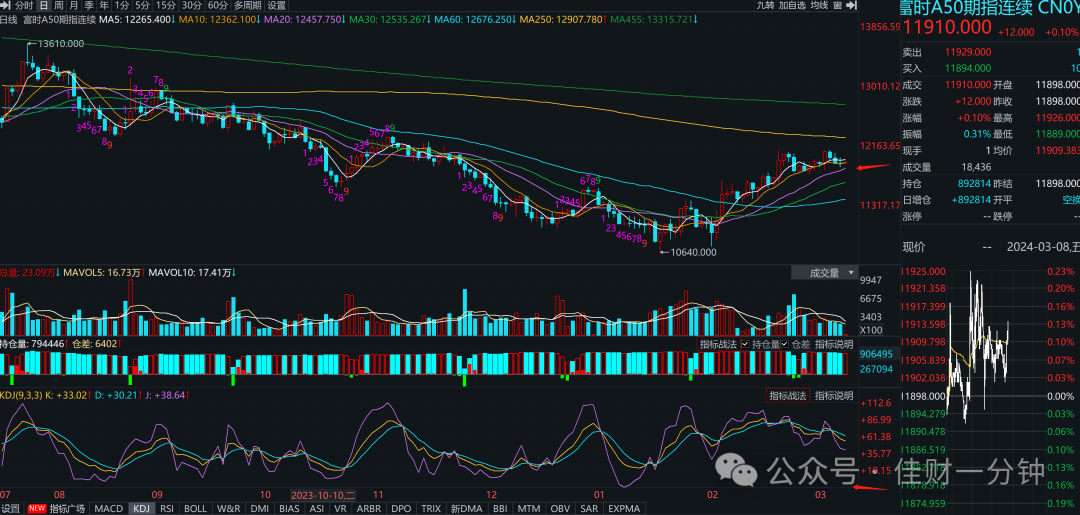Click the 加自选 add to watchlist button
This screenshot has width=1080, height=515.
point(792,5)
